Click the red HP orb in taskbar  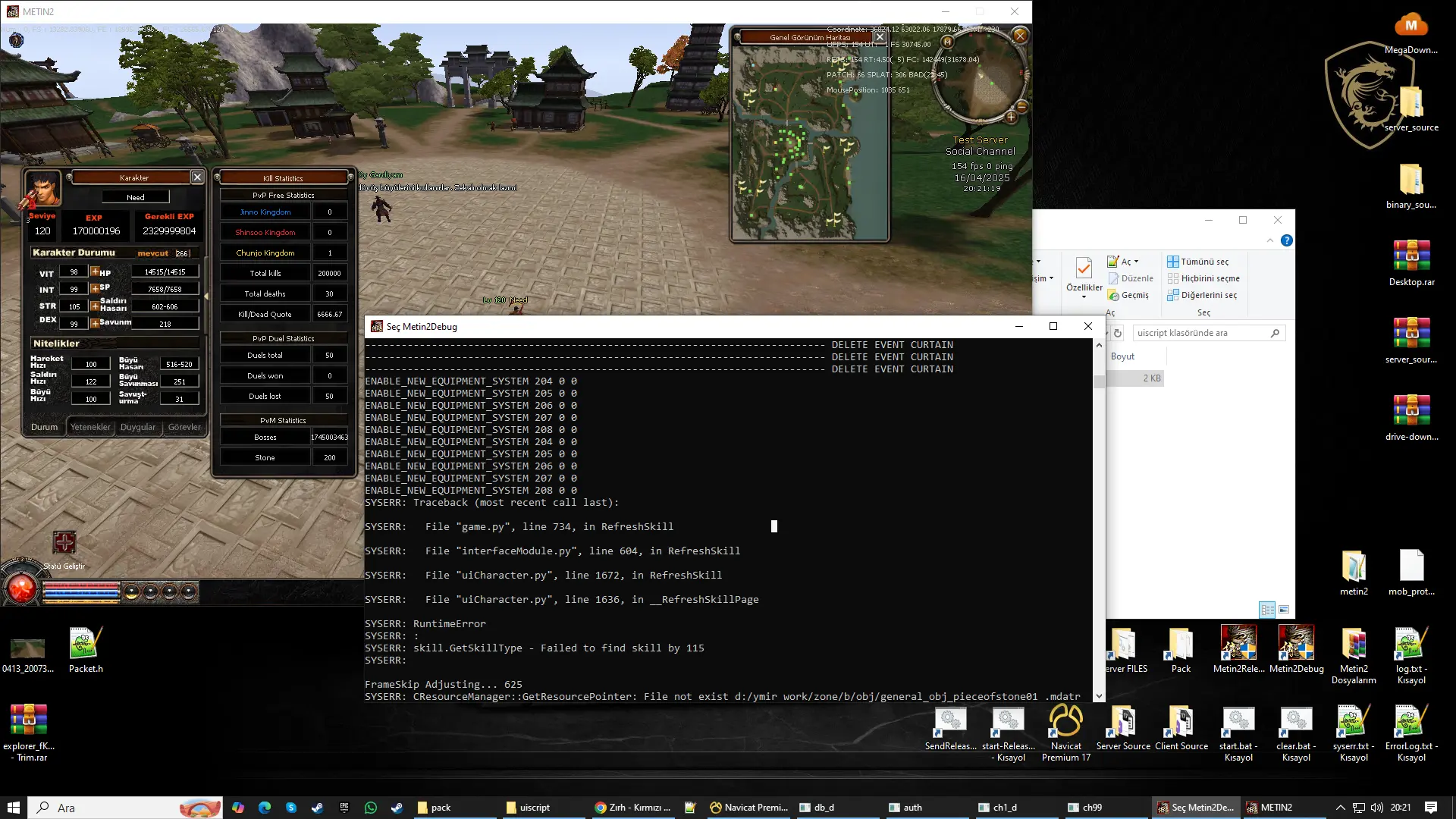21,588
